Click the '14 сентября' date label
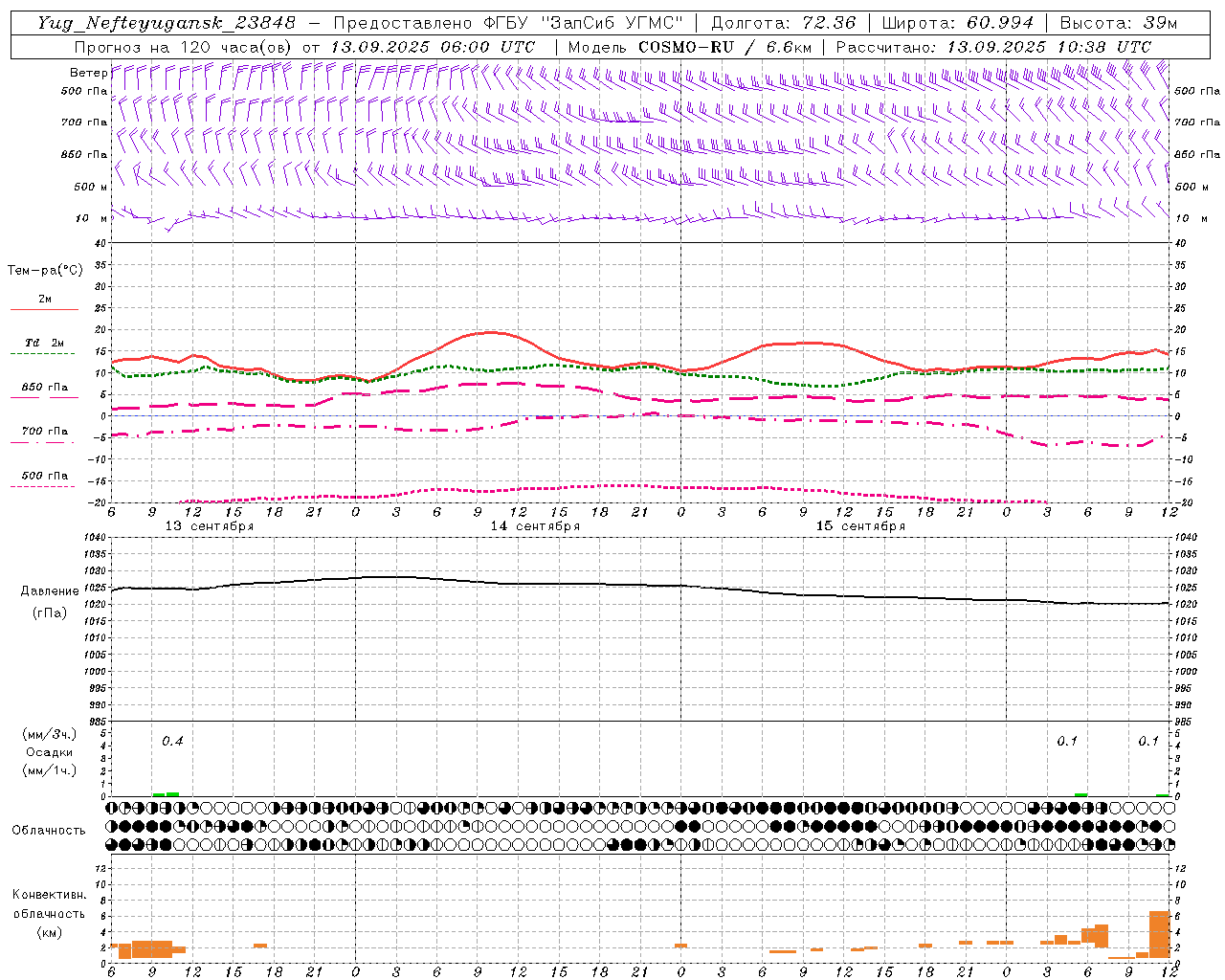 535,526
